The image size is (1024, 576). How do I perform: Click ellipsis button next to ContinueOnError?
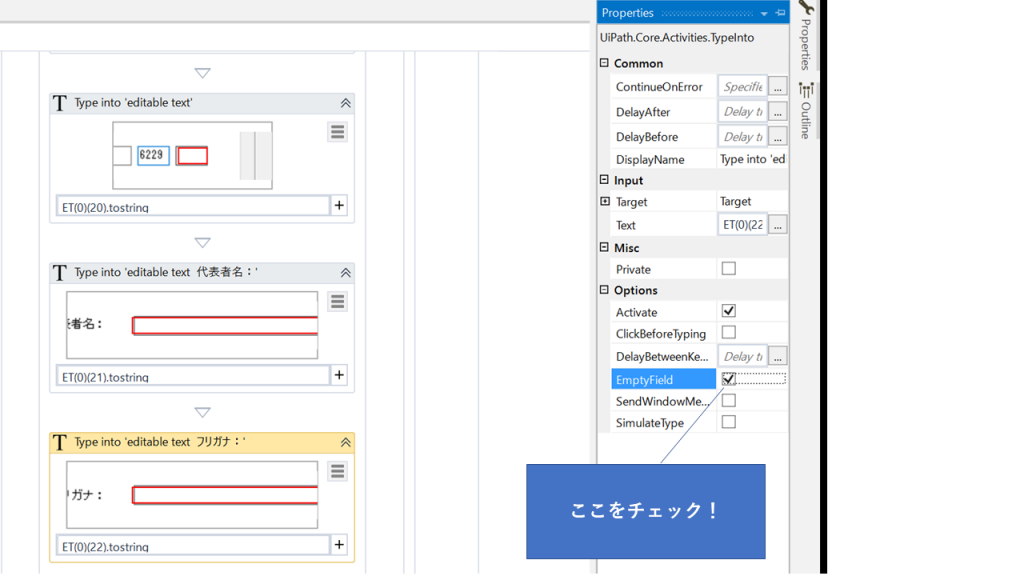(777, 87)
